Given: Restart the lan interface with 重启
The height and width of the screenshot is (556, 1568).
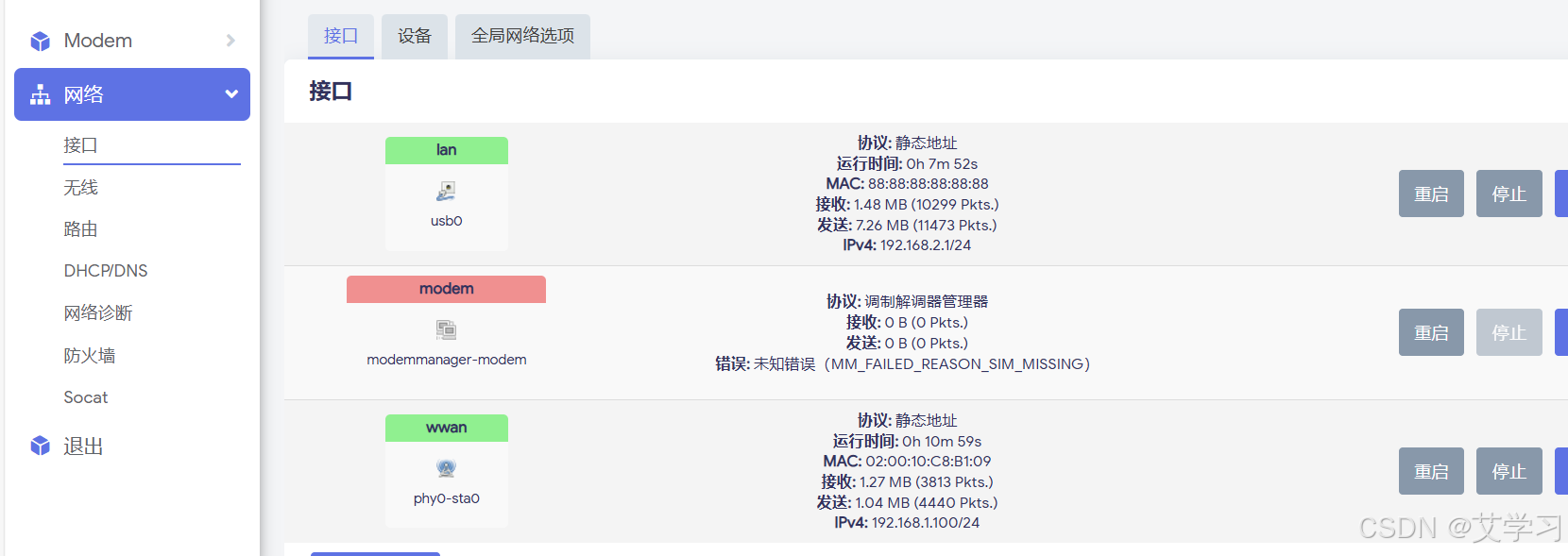Looking at the screenshot, I should coord(1430,194).
